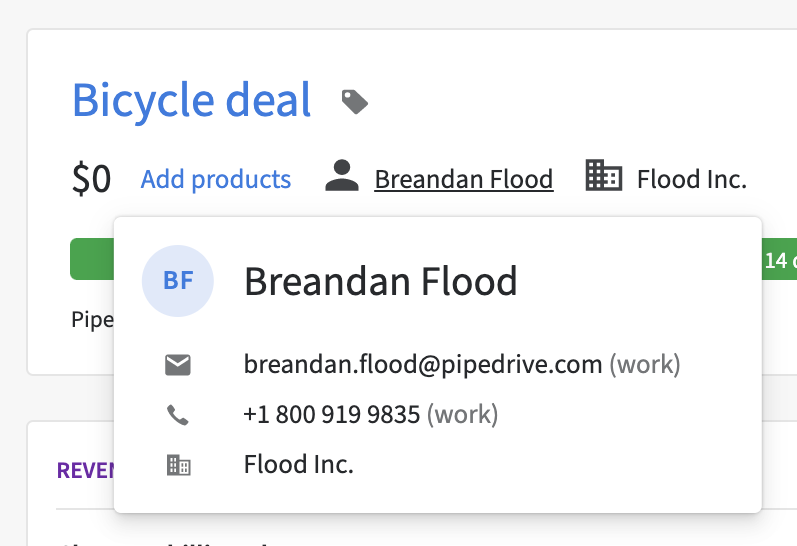Click the organization icon next to Flood Inc. header
The width and height of the screenshot is (797, 546).
(x=603, y=175)
